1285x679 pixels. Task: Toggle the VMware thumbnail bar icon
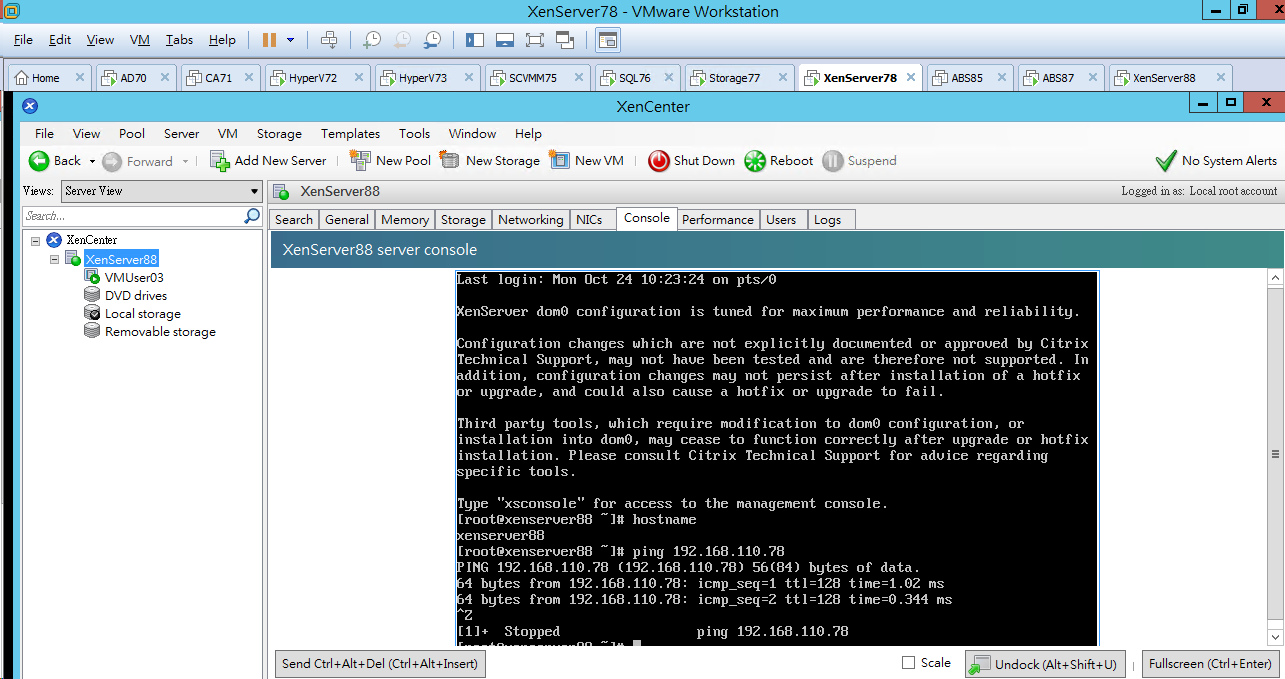[x=505, y=40]
